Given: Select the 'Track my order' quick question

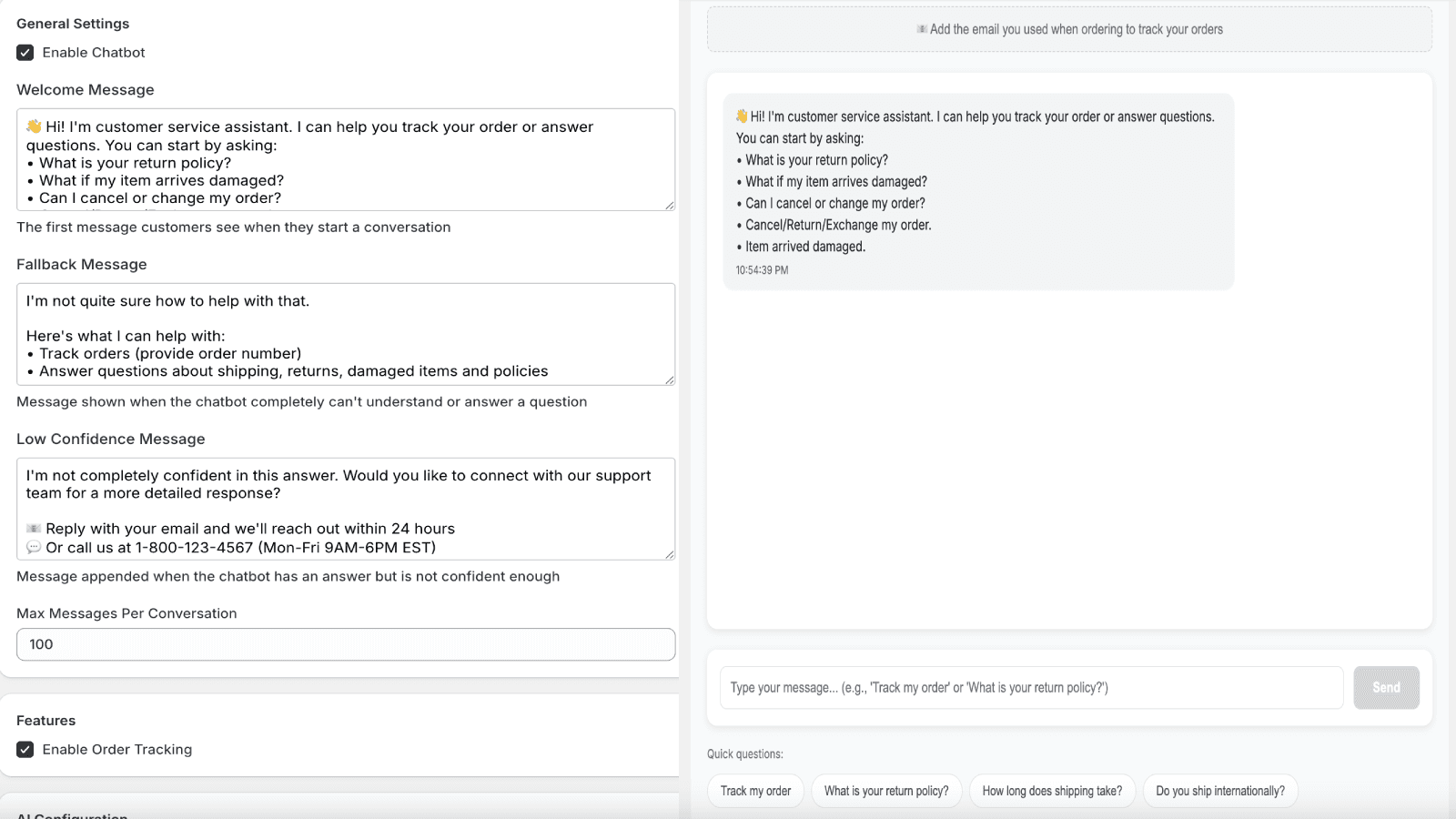Looking at the screenshot, I should [x=754, y=791].
